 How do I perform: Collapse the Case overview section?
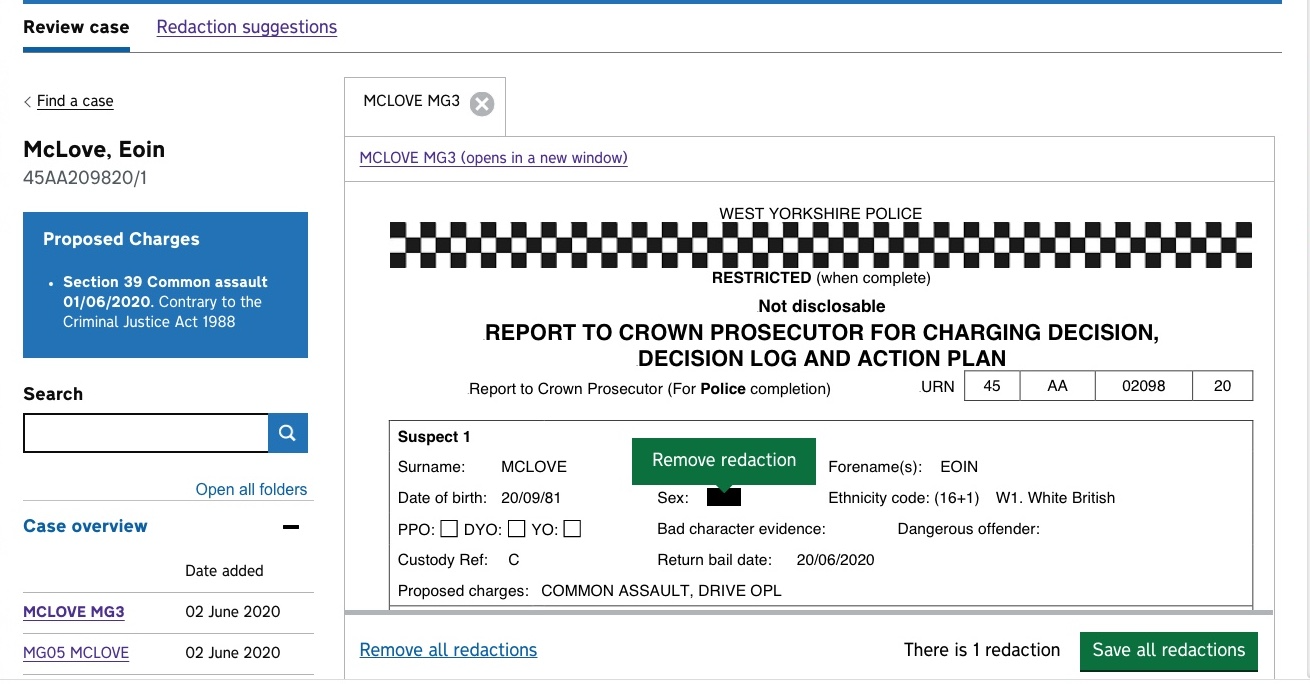tap(291, 527)
